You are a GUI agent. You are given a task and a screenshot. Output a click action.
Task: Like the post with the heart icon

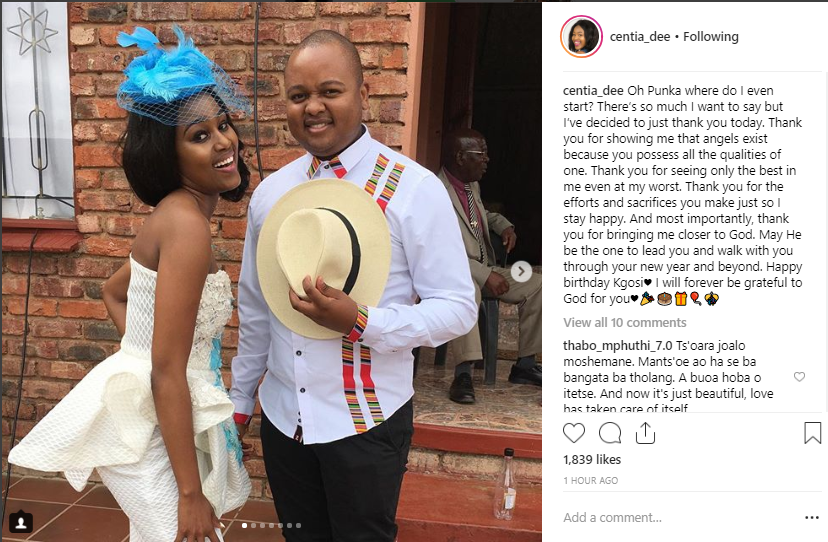(573, 433)
